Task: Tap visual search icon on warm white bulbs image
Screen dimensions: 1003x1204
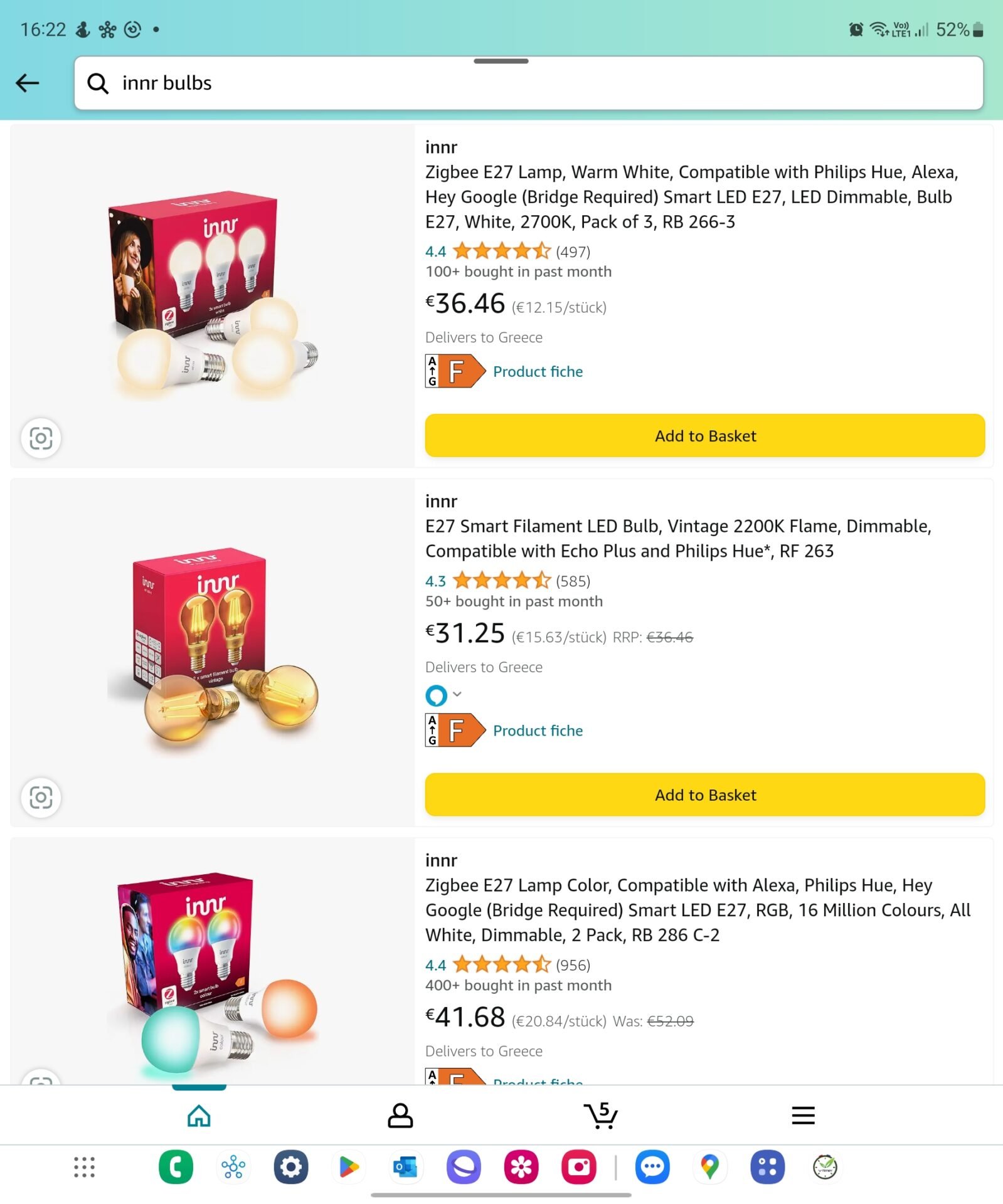Action: (x=41, y=438)
